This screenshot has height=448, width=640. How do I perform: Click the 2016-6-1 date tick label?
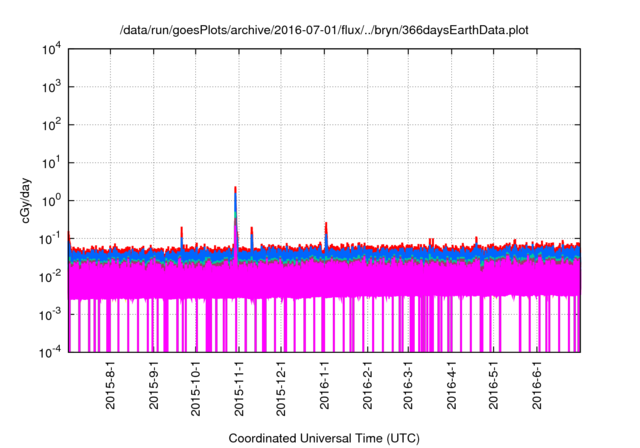tap(537, 385)
